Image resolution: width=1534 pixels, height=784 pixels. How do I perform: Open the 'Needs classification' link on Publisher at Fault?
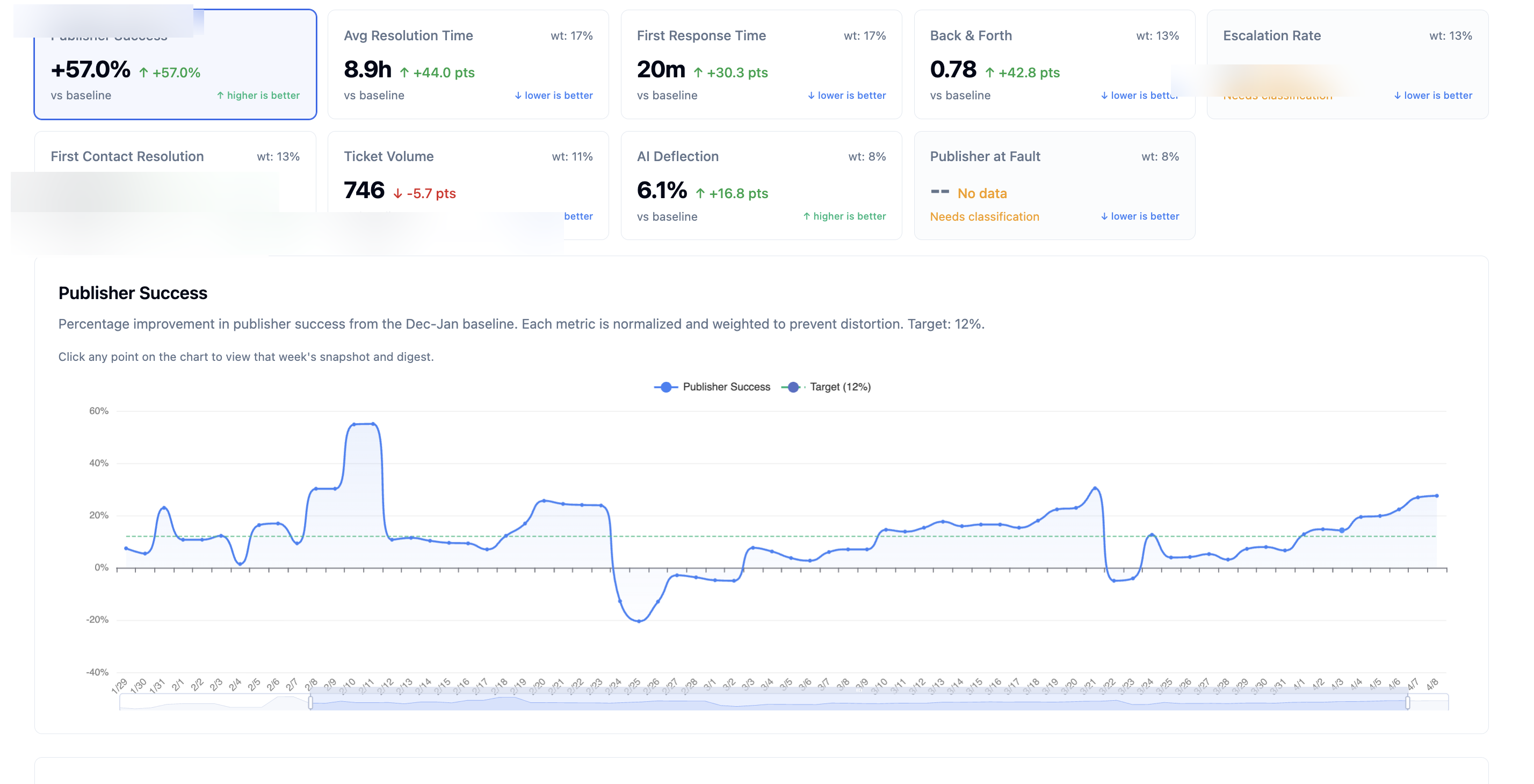tap(985, 216)
